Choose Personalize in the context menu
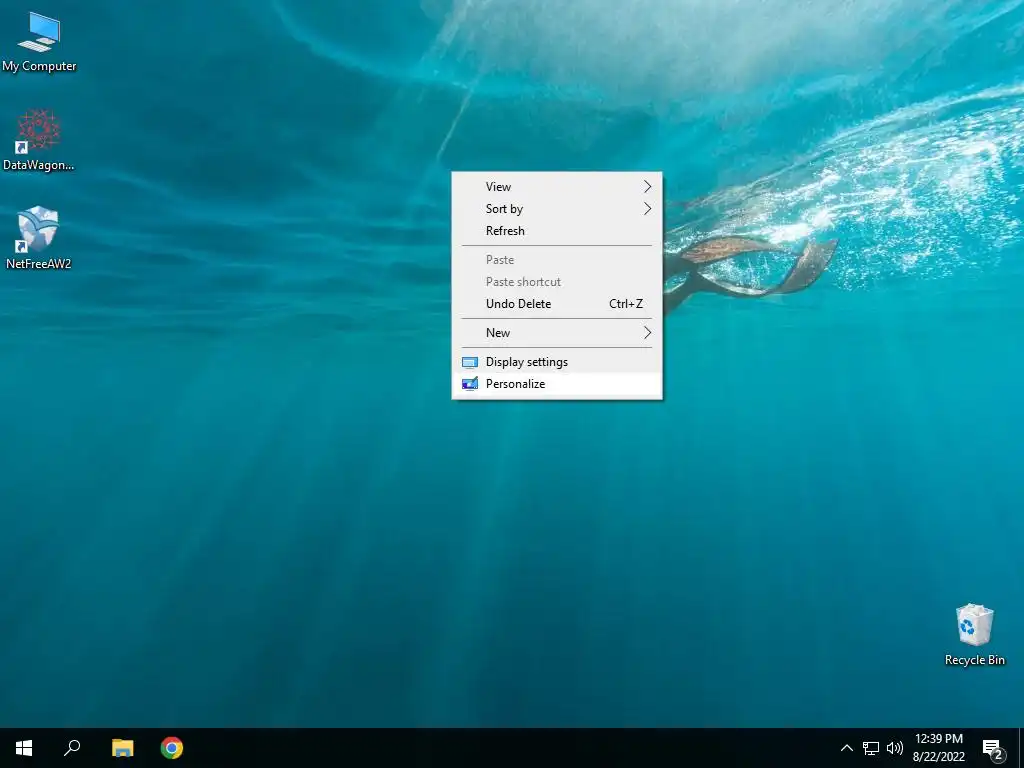Image resolution: width=1024 pixels, height=768 pixels. point(557,384)
